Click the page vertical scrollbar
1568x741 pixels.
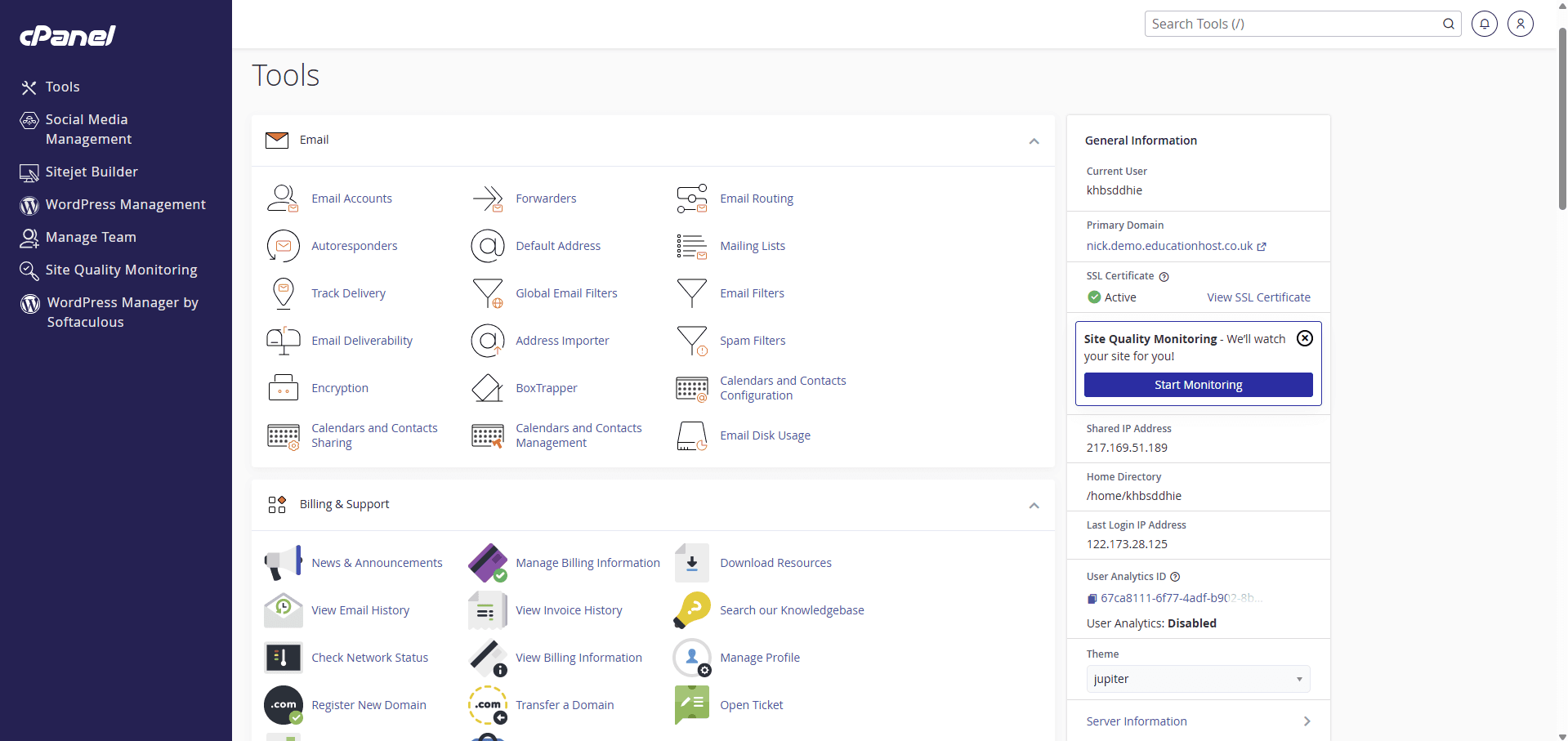click(1561, 119)
